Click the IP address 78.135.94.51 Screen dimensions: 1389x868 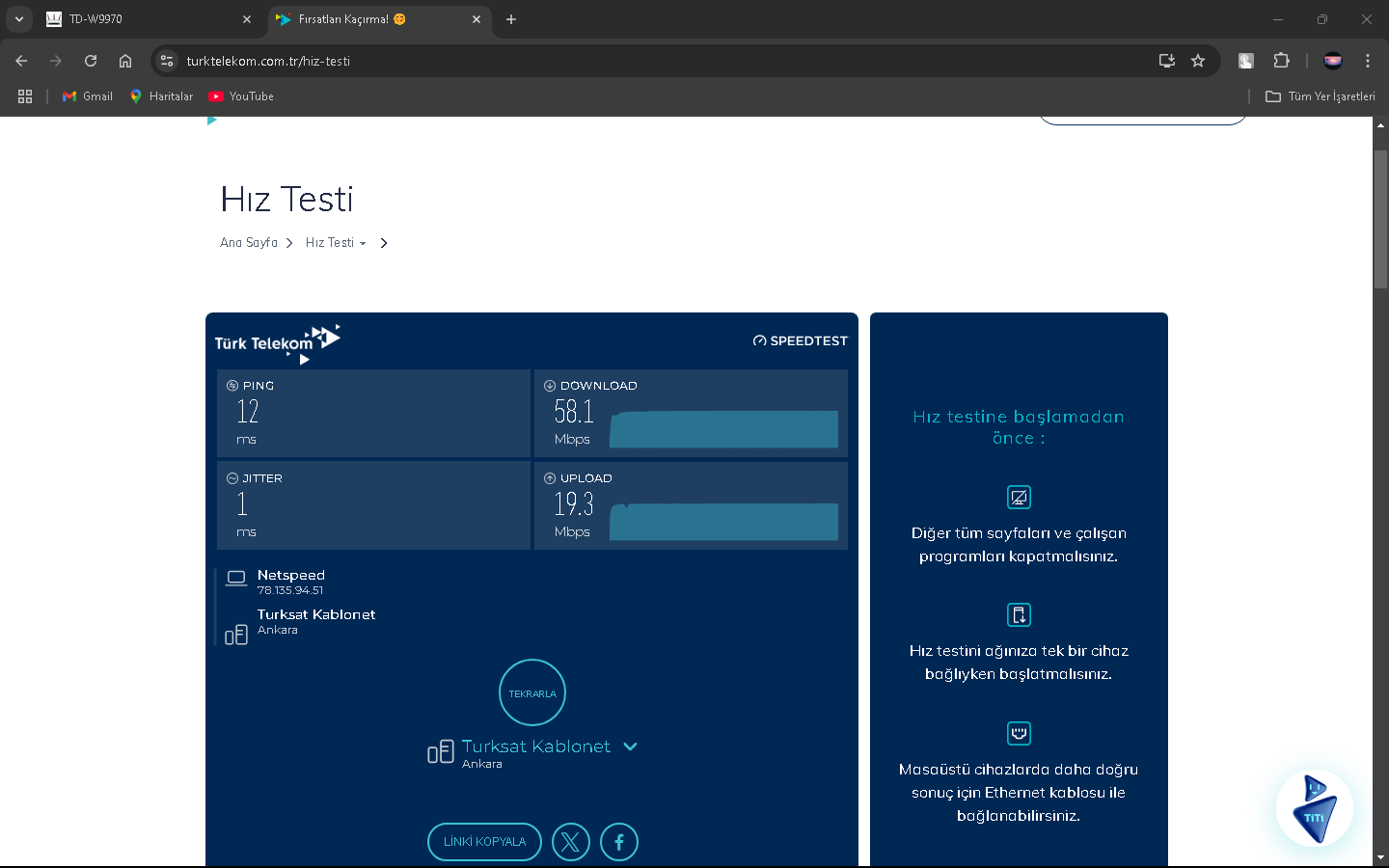[290, 590]
